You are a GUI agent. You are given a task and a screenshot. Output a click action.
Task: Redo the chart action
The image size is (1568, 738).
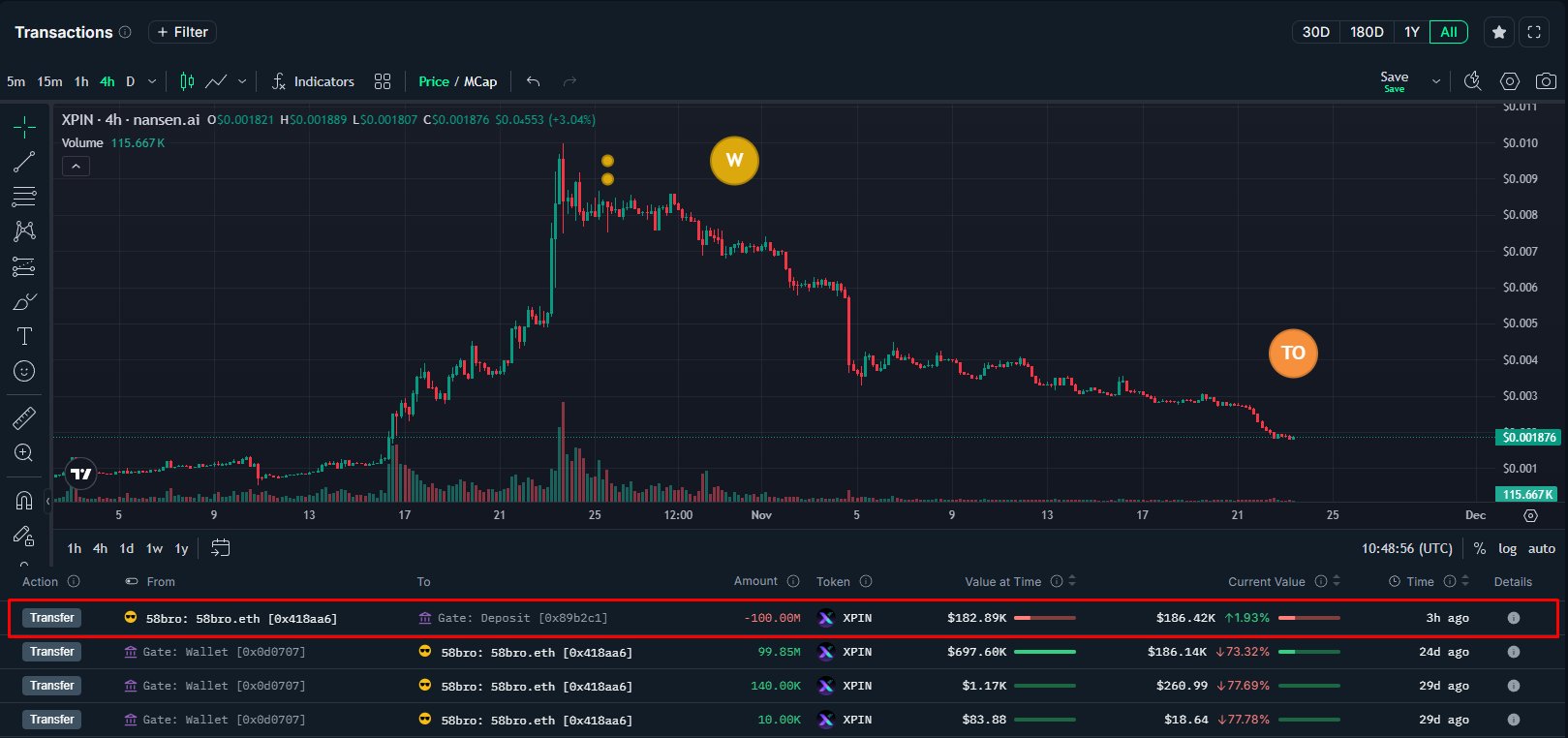[x=569, y=81]
